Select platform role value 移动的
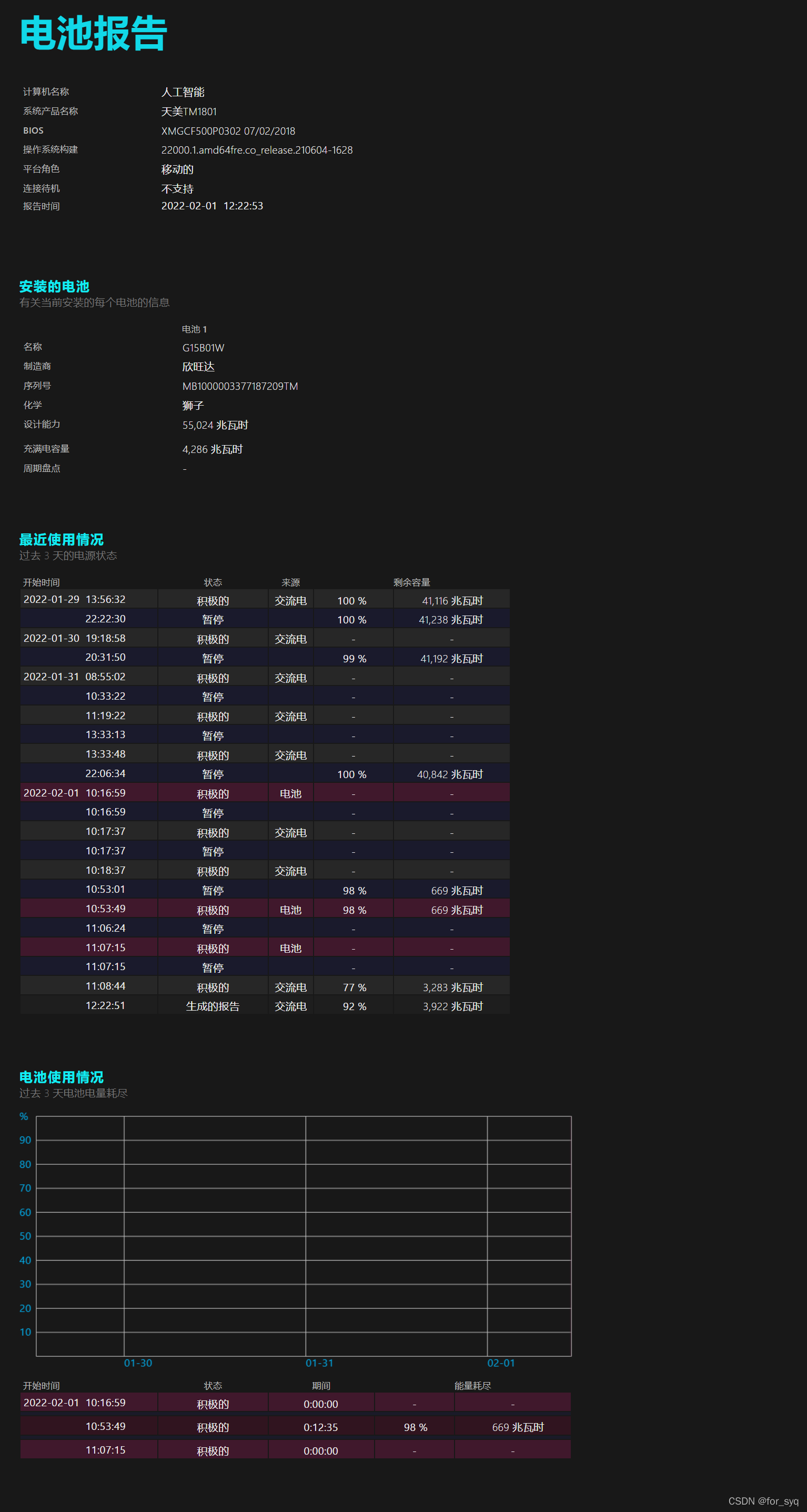This screenshot has height=1512, width=807. 177,169
